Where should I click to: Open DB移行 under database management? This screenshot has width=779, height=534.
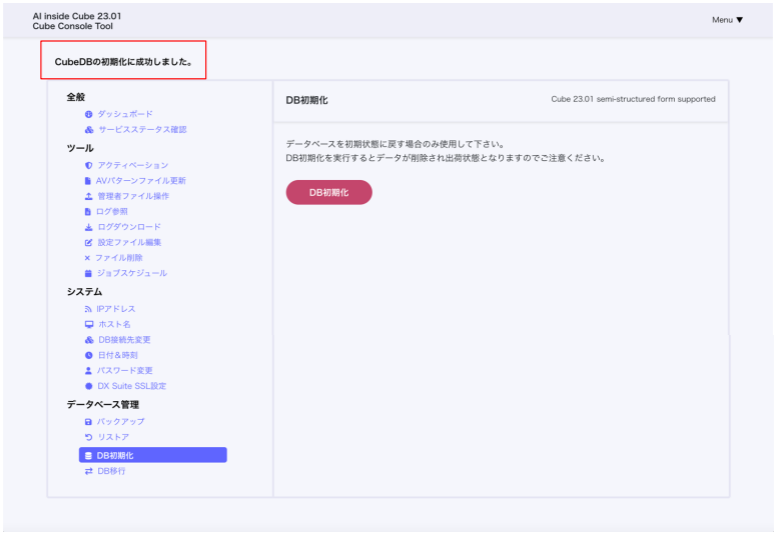(x=111, y=471)
